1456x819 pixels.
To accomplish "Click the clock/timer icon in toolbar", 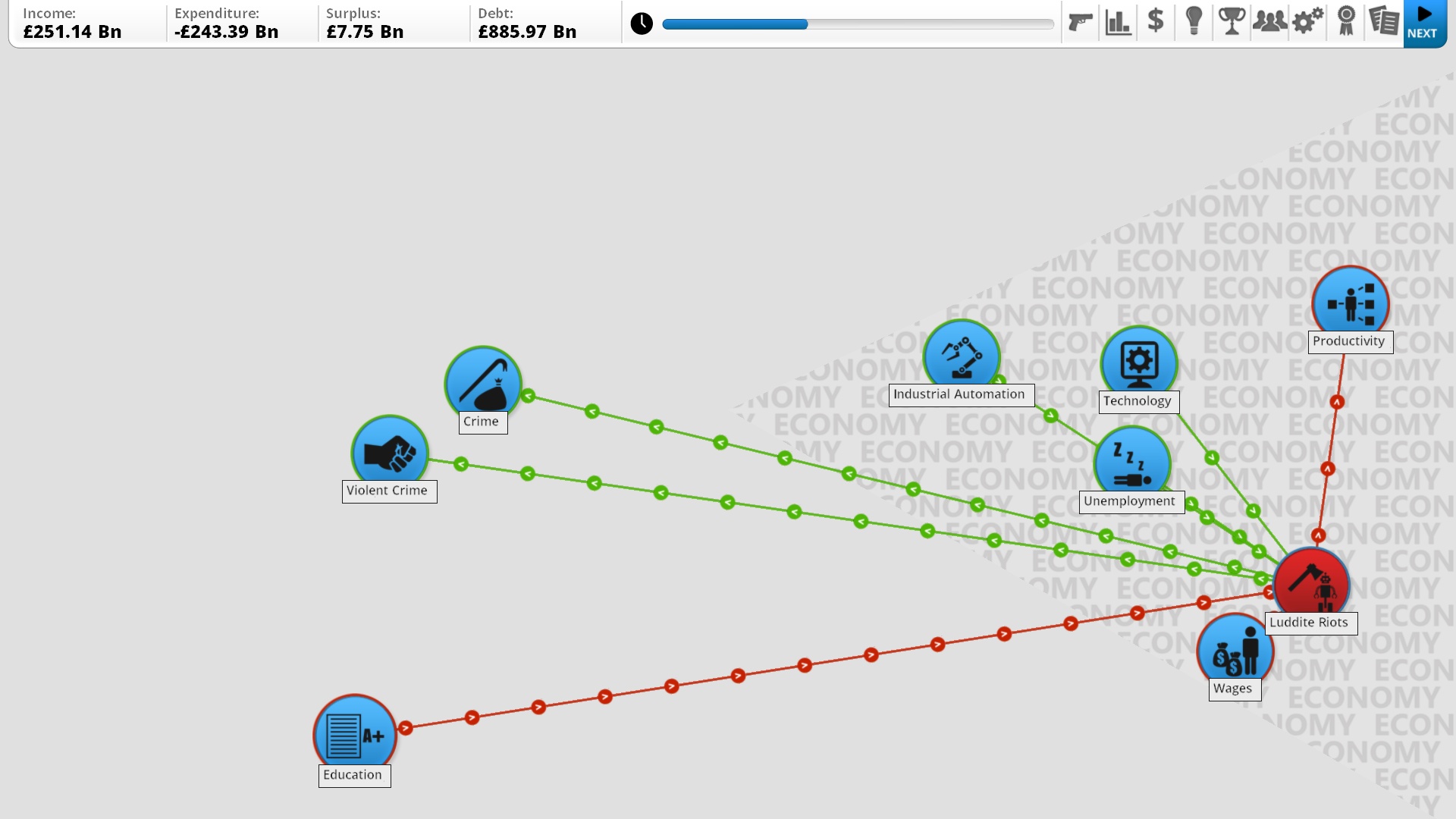I will coord(642,22).
